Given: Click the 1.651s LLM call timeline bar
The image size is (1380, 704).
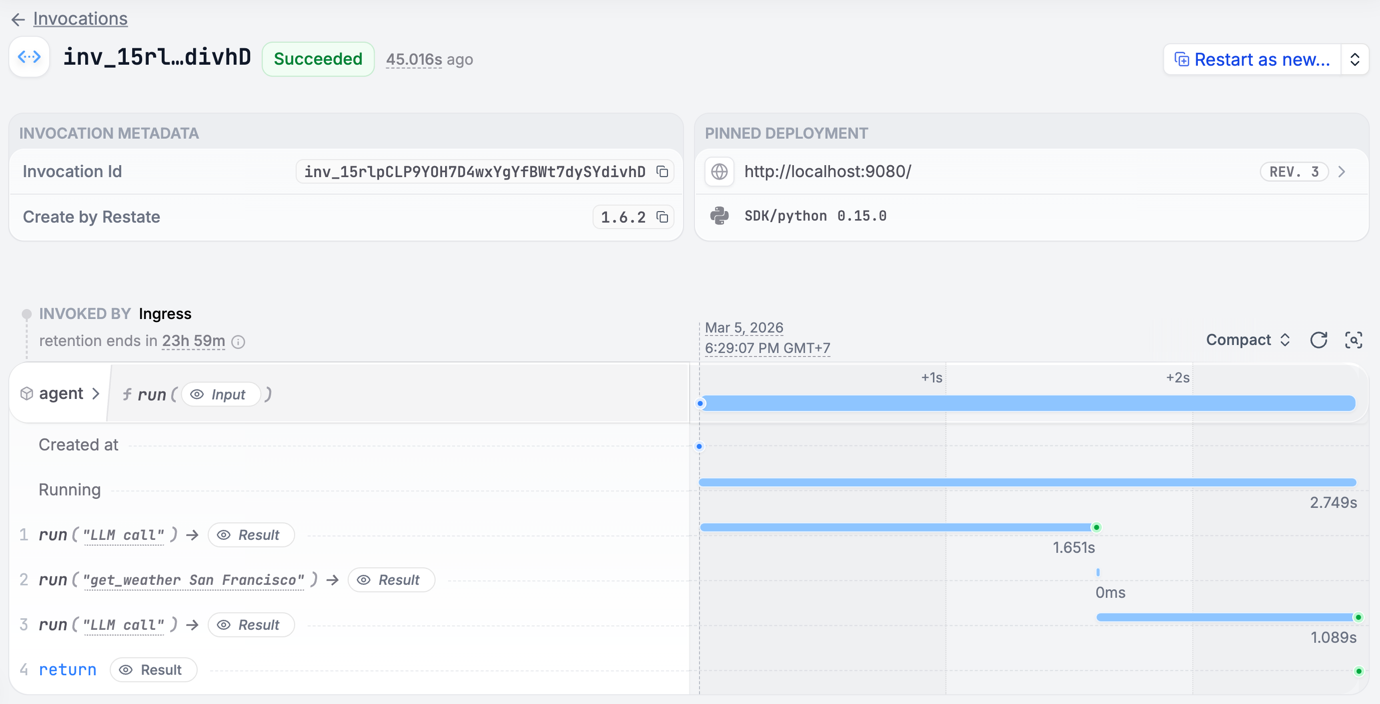Looking at the screenshot, I should [898, 527].
